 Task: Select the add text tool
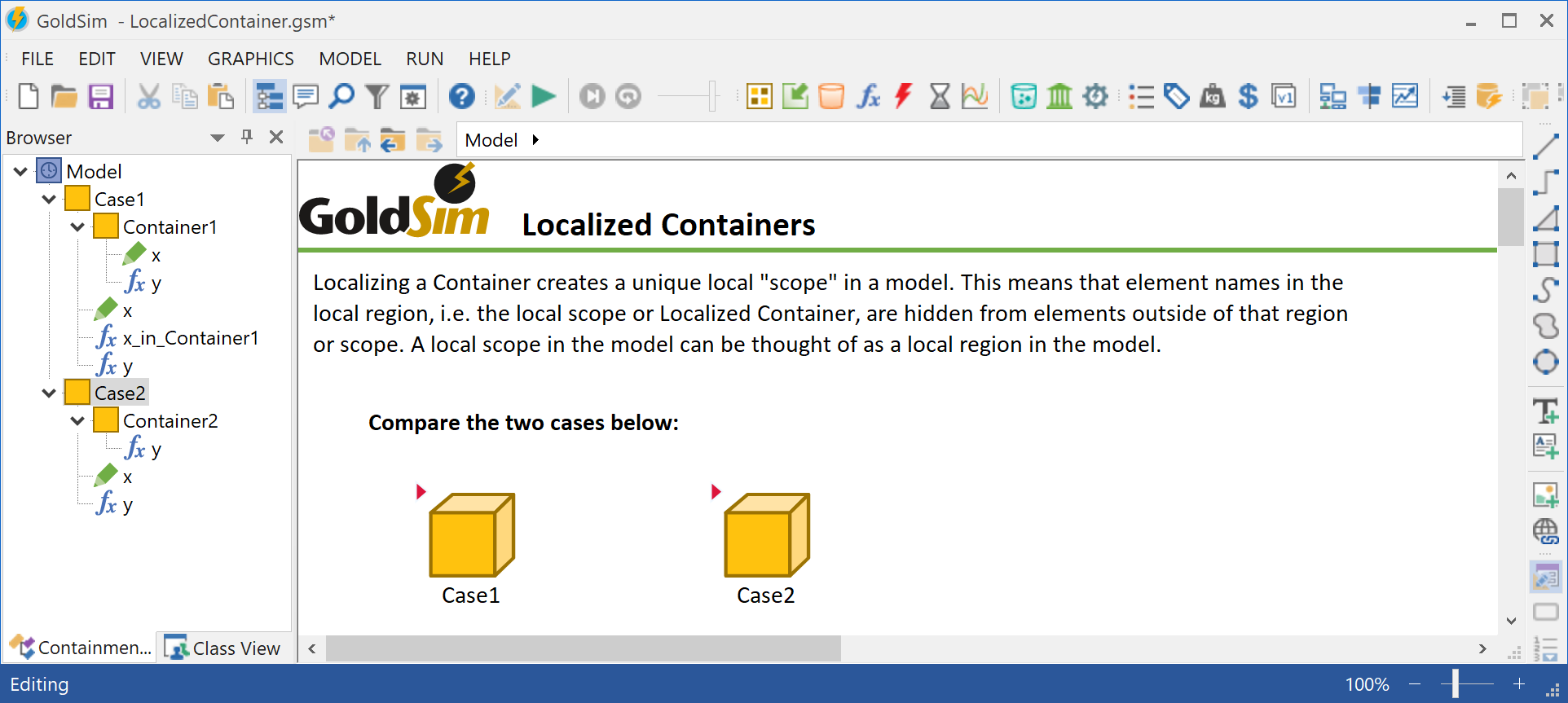pos(1545,411)
